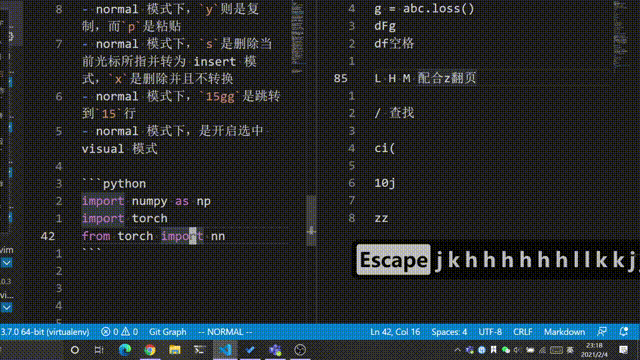Open Microsoft Teams from the taskbar

[x=275, y=350]
